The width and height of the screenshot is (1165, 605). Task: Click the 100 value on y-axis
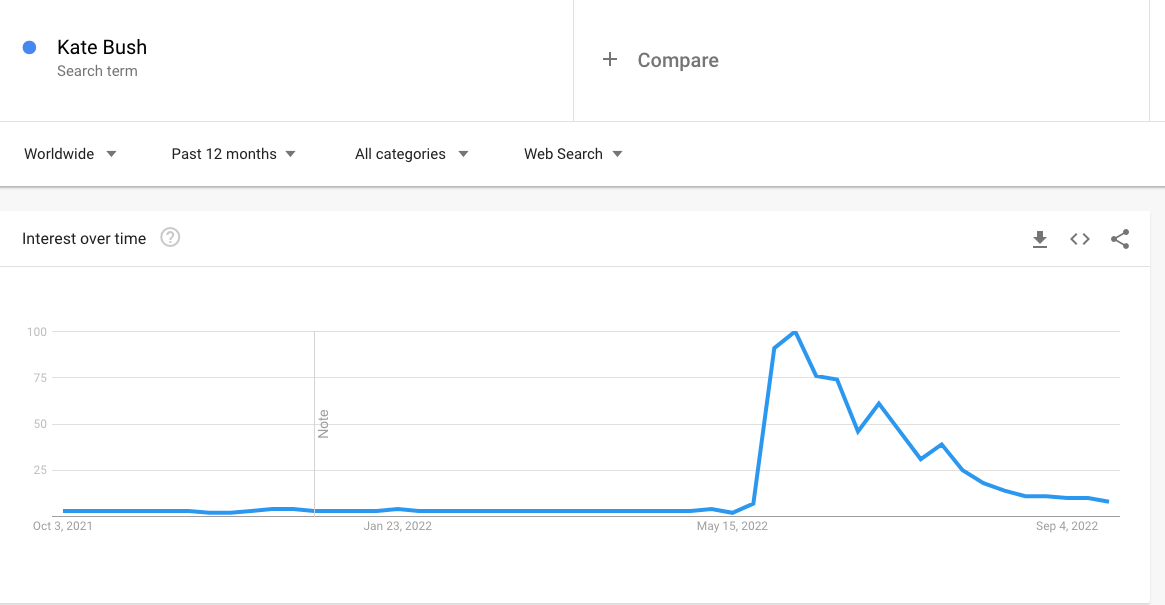tap(38, 331)
